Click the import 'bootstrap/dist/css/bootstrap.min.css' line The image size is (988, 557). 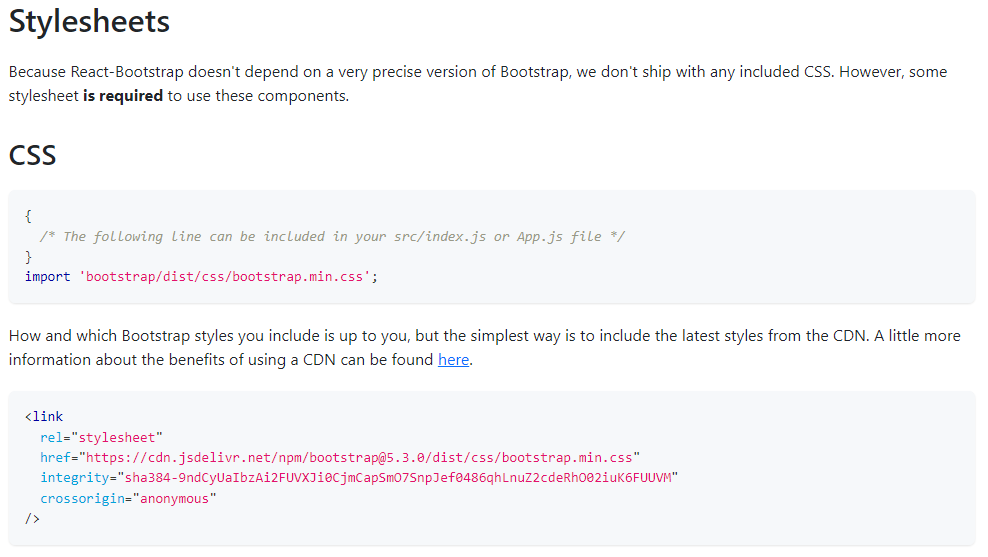pos(201,277)
